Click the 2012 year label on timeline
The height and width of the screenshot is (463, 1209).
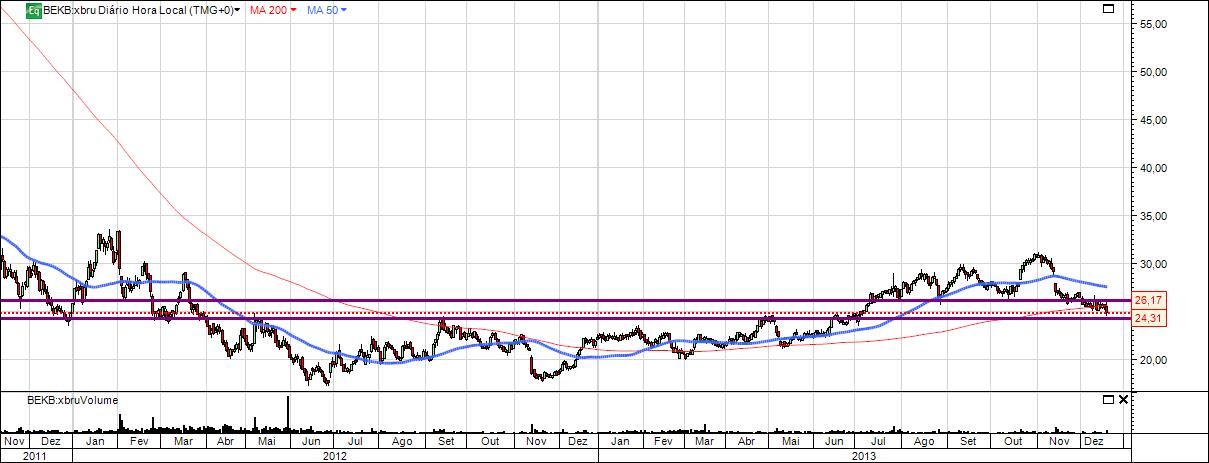(335, 455)
